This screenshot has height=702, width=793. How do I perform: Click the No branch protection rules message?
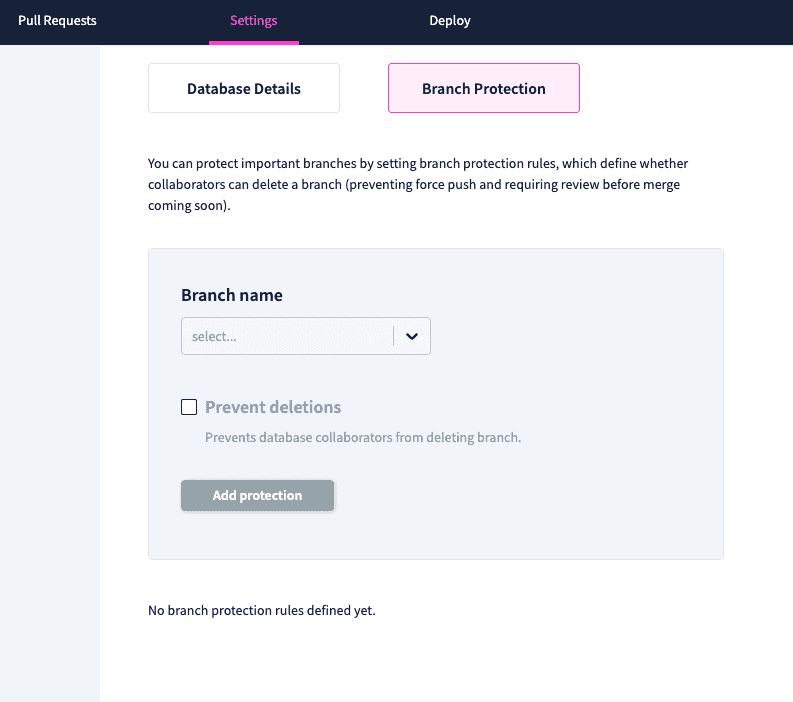(261, 610)
